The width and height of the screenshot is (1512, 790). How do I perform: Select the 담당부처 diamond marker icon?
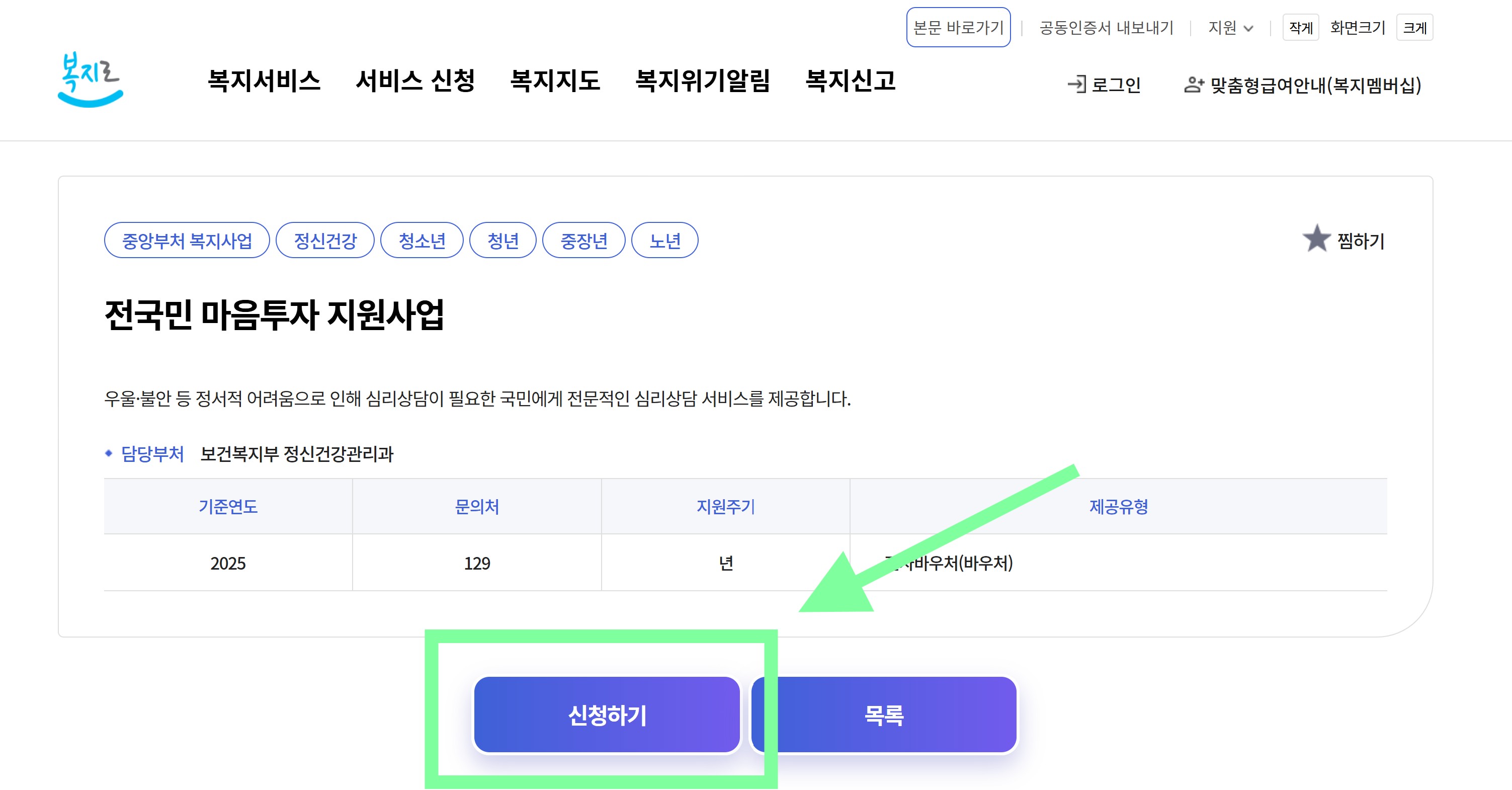(x=108, y=453)
